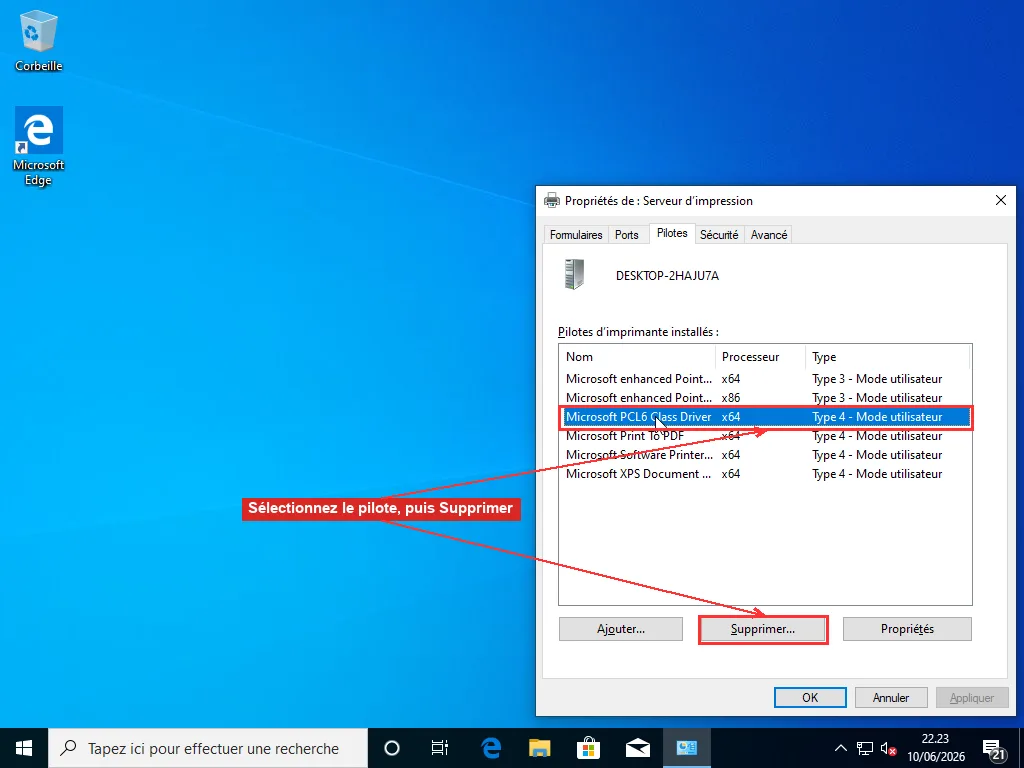Image resolution: width=1024 pixels, height=768 pixels.
Task: Open the Mail app in taskbar
Action: 637,748
